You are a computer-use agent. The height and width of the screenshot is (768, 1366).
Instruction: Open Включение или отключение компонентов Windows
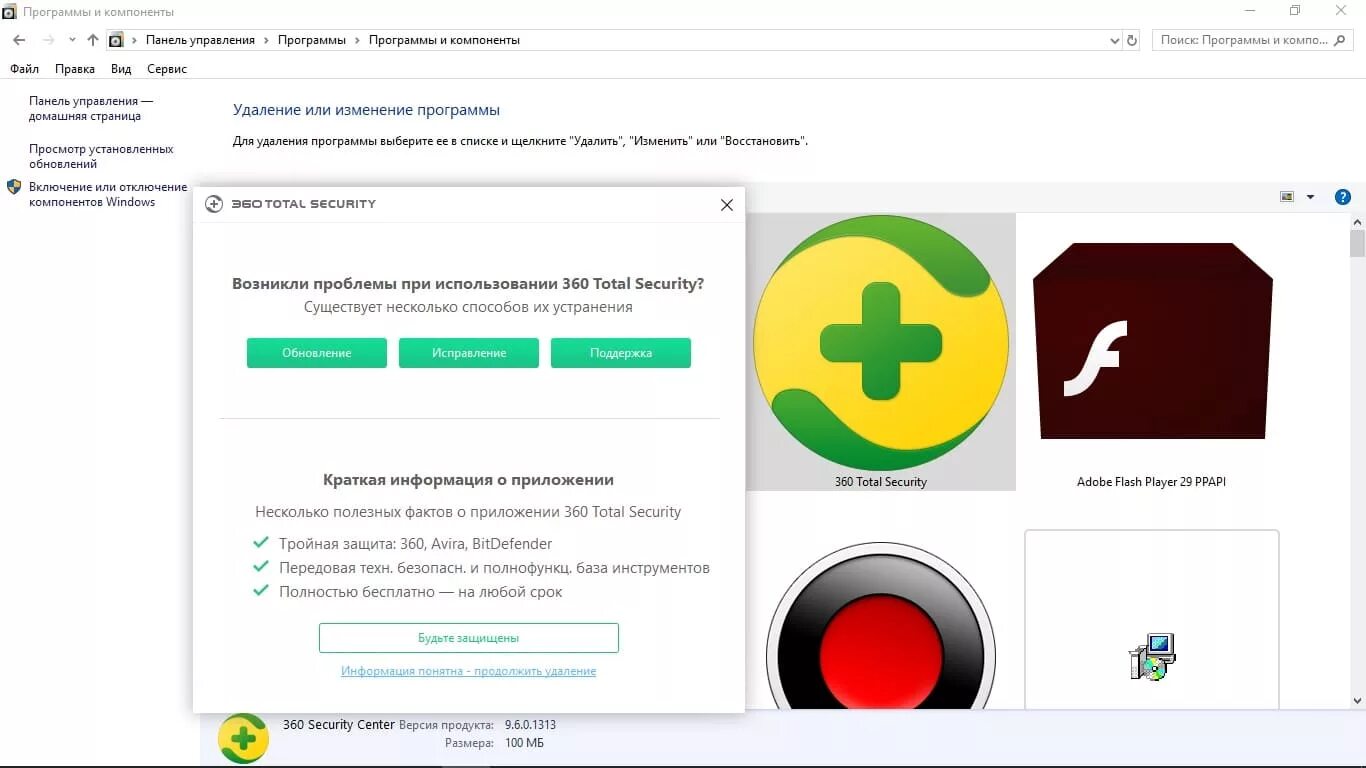[108, 194]
